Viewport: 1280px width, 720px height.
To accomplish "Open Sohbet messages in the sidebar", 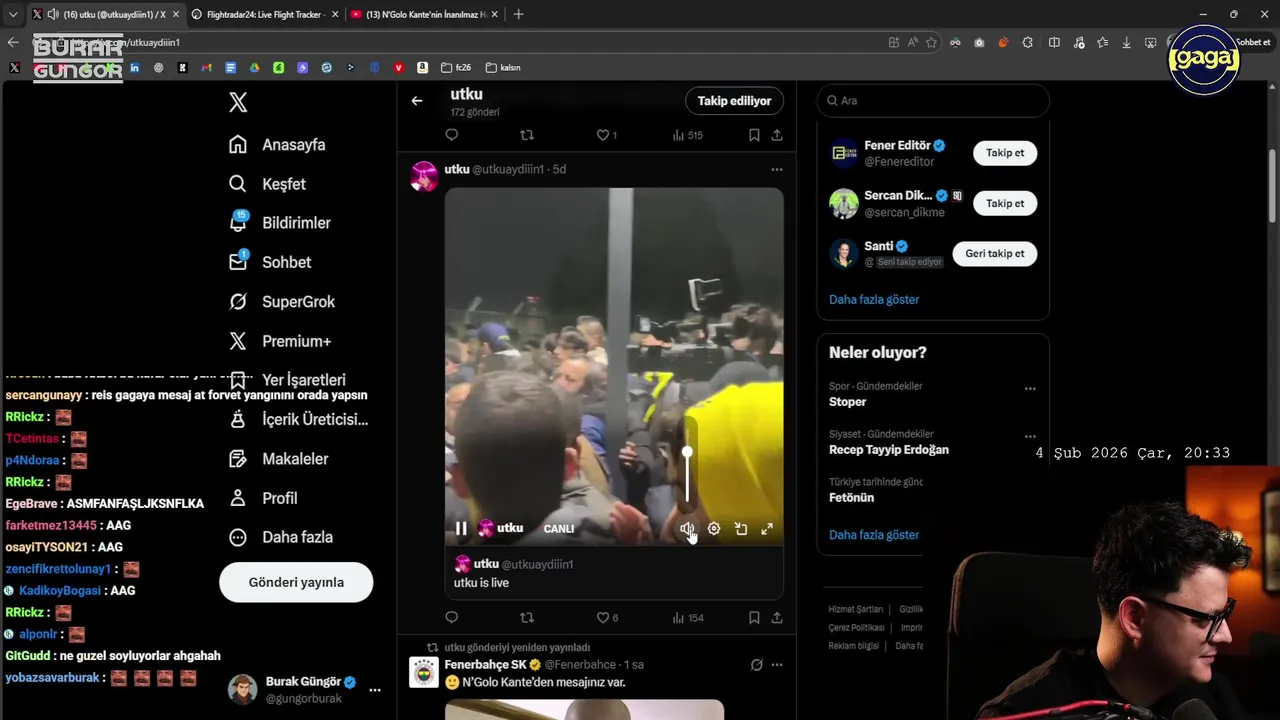I will tap(270, 262).
